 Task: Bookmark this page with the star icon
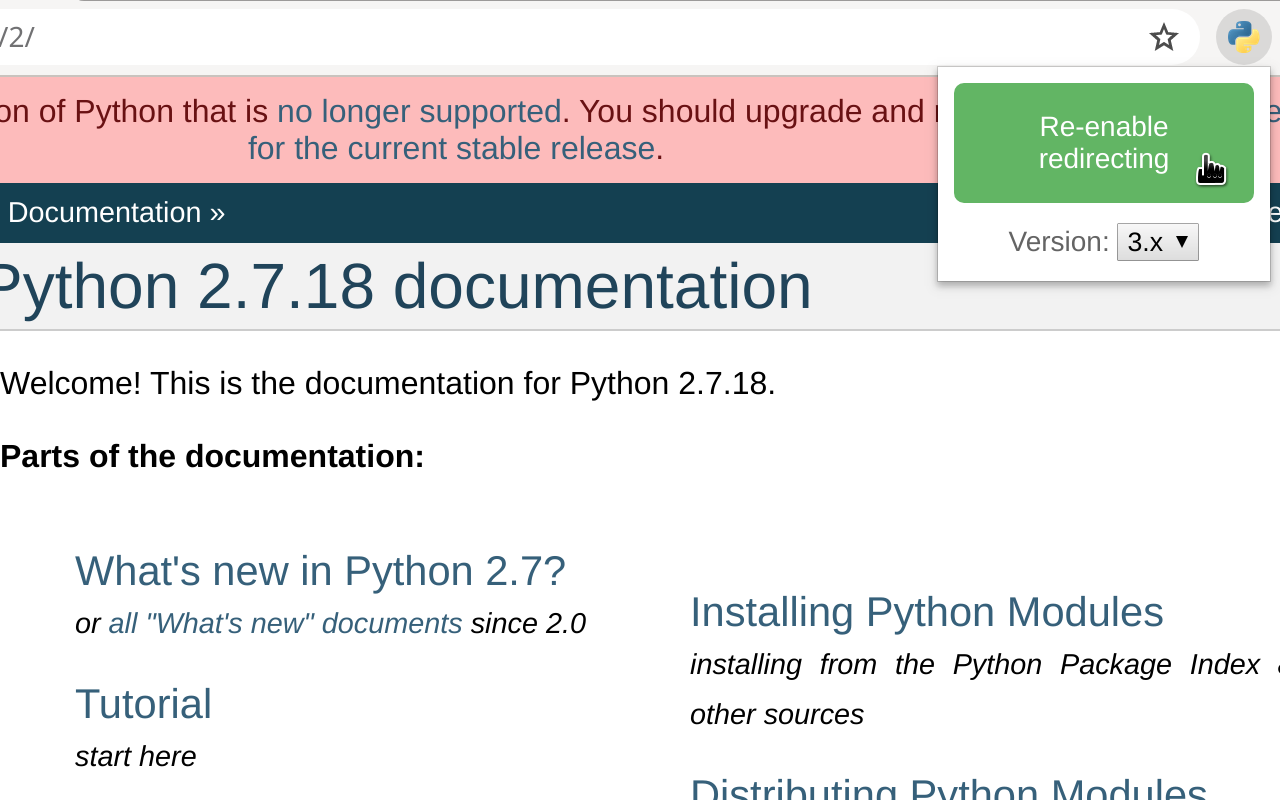[1164, 38]
